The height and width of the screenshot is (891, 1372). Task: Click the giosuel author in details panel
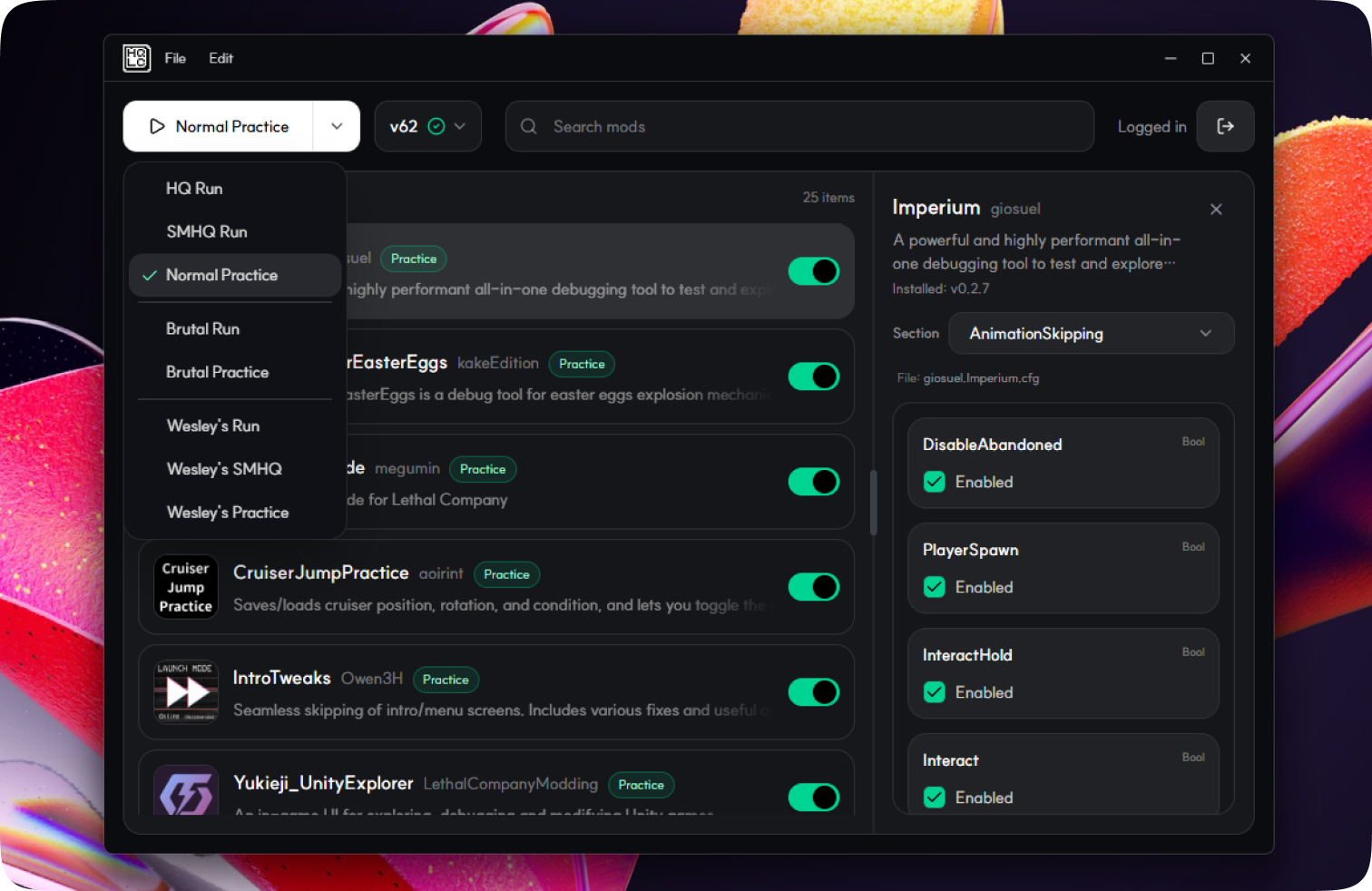click(1015, 209)
